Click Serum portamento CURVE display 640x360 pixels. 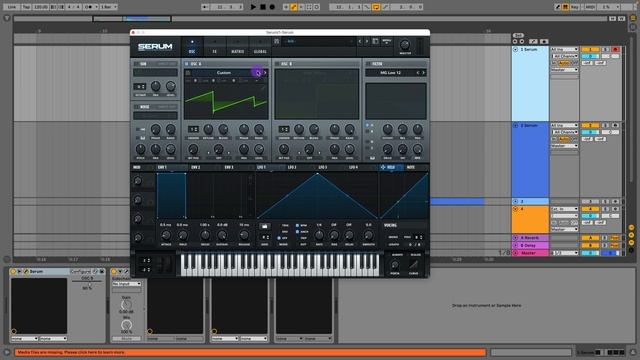(413, 265)
